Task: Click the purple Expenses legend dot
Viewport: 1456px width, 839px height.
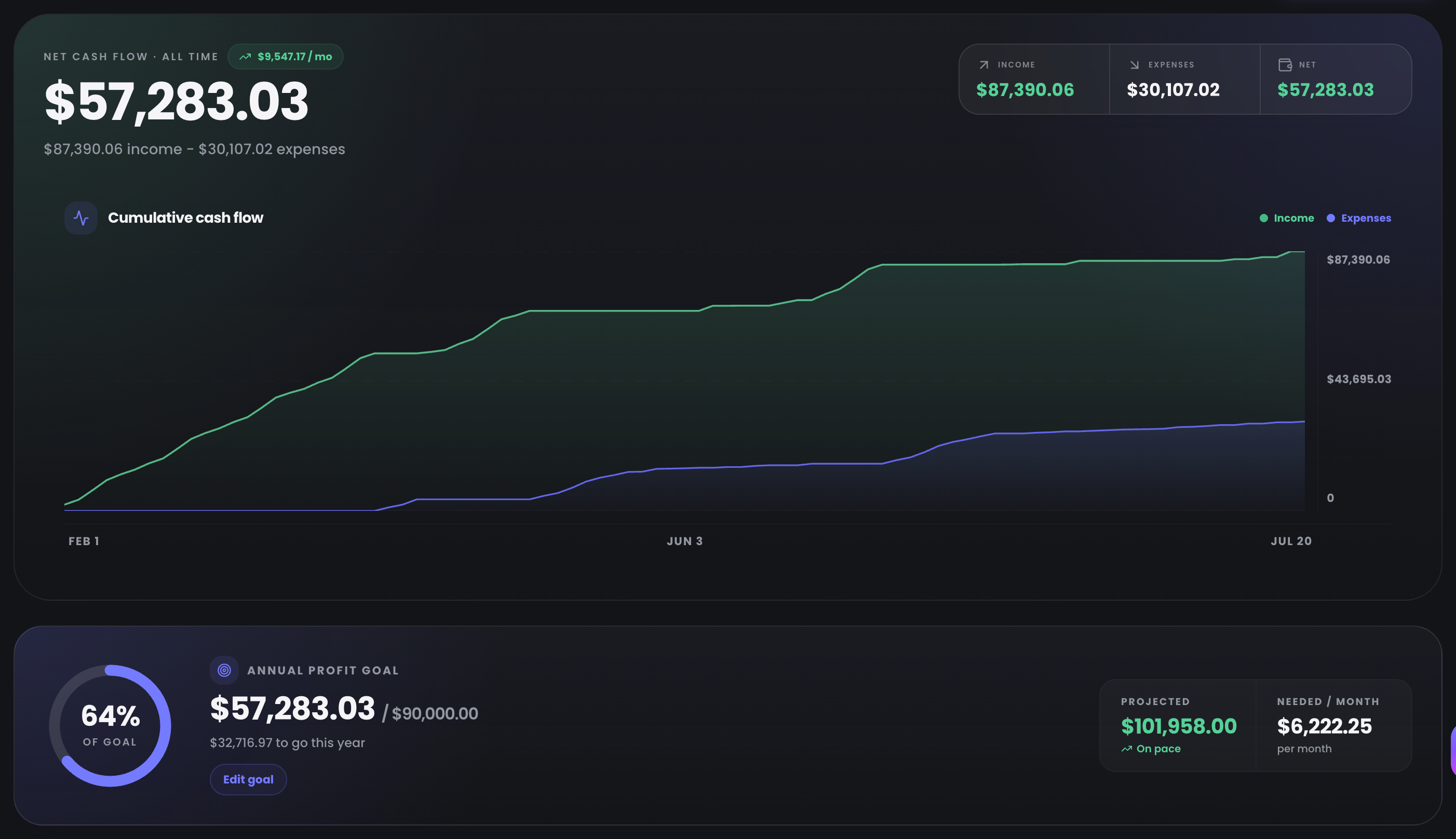Action: click(1330, 218)
